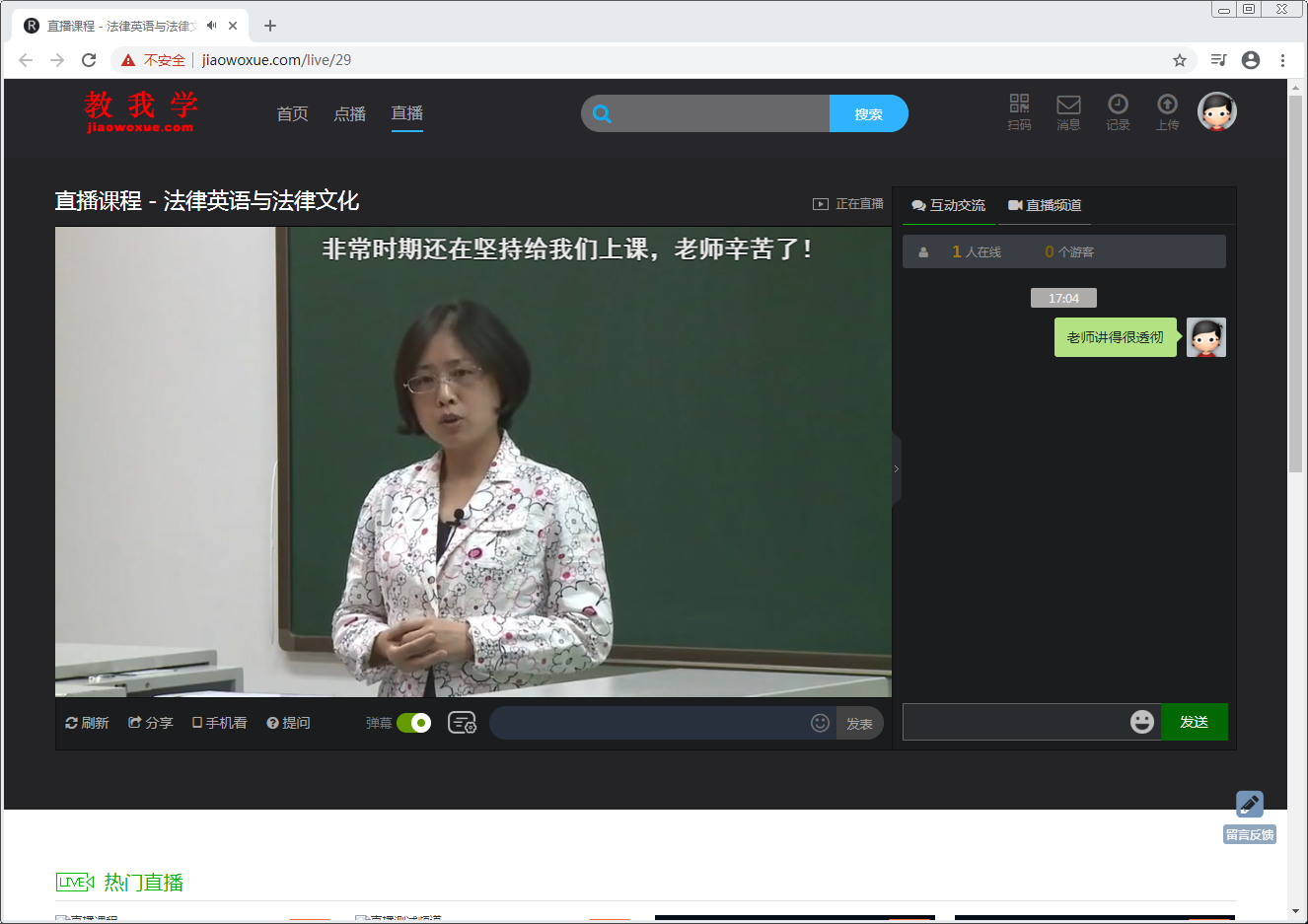
Task: Click 手机看 mobile view option
Action: point(219,723)
